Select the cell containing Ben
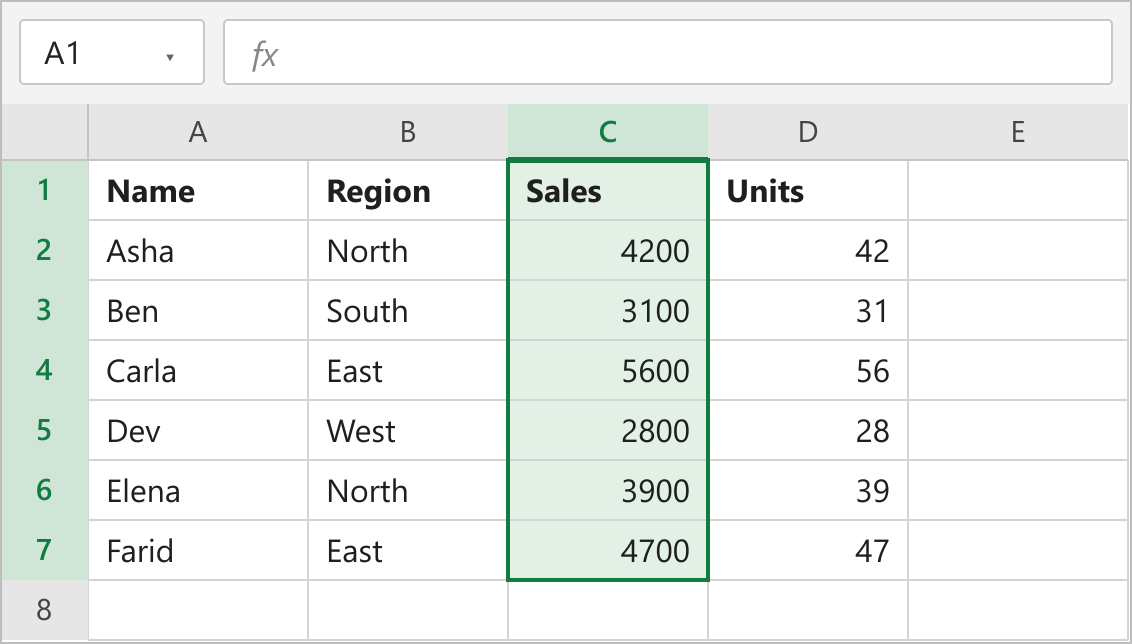The height and width of the screenshot is (644, 1132). click(x=198, y=310)
